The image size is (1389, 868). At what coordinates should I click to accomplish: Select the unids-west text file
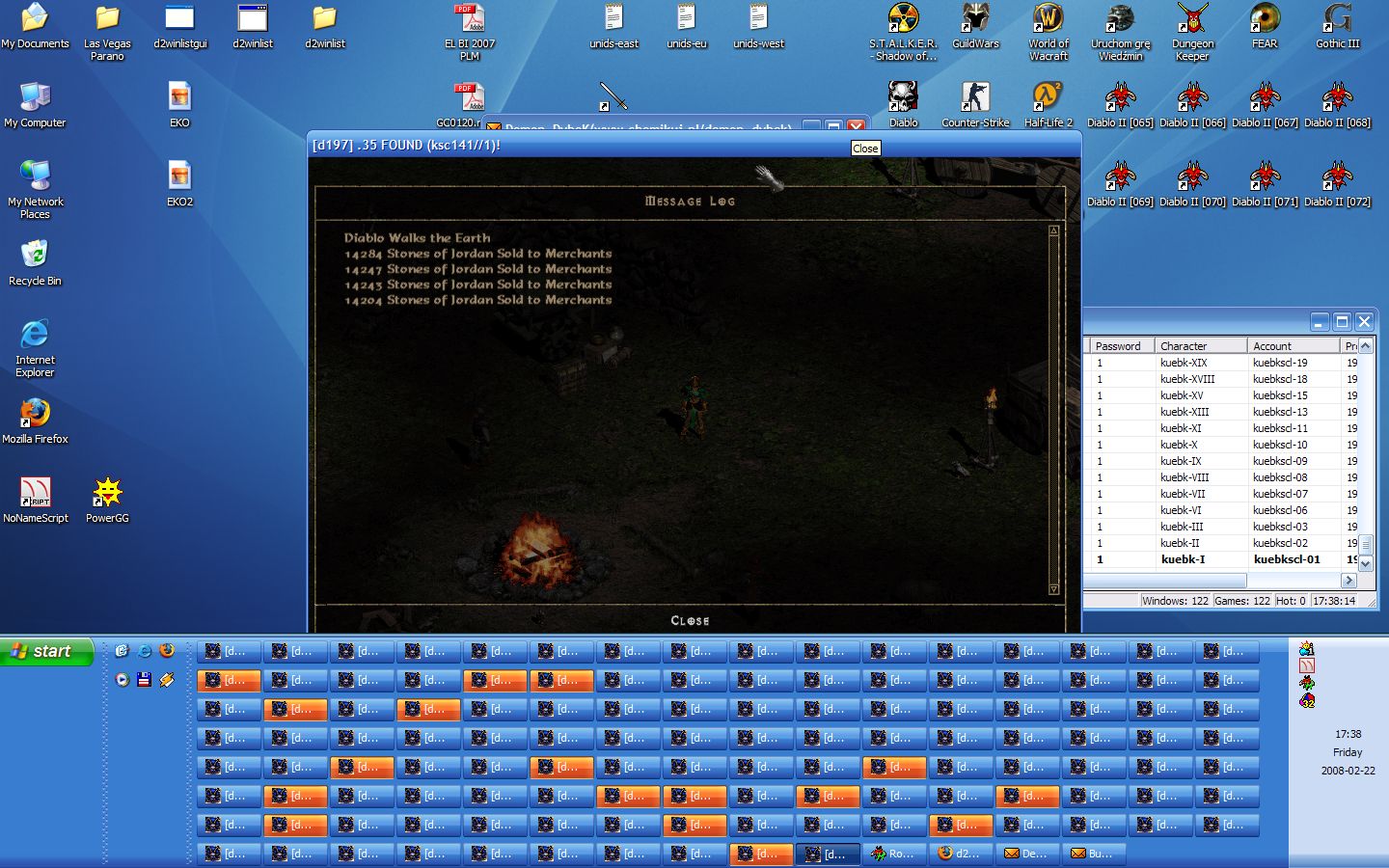pos(758,26)
